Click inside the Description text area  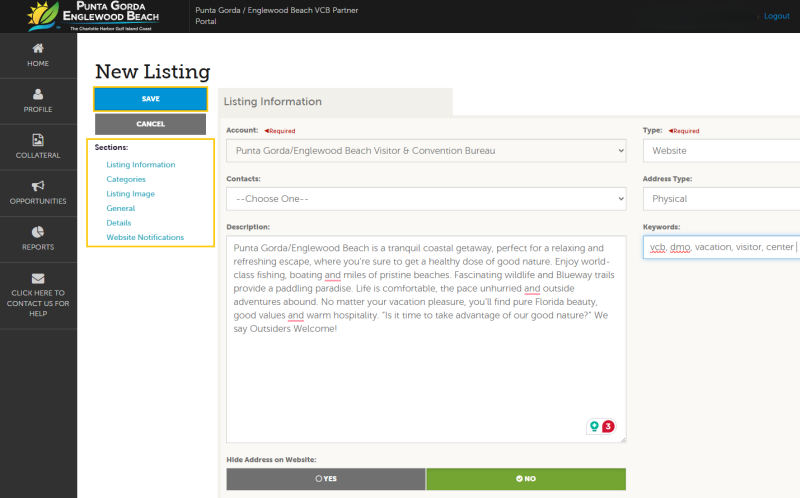(x=426, y=339)
